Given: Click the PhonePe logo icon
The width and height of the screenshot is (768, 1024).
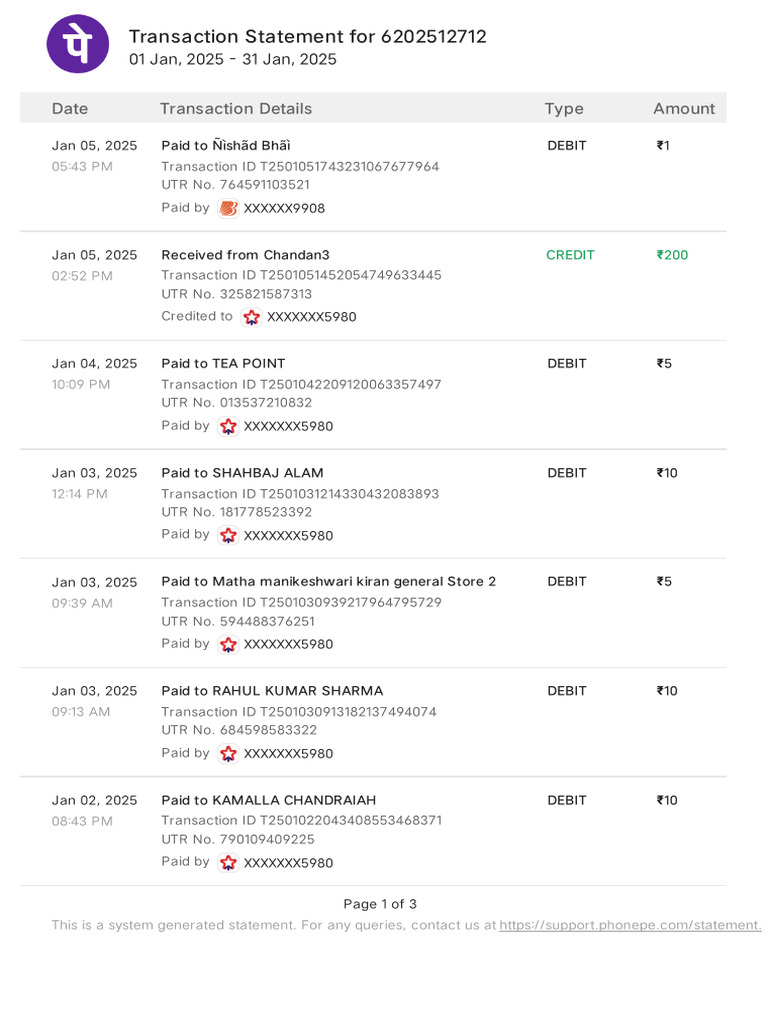Looking at the screenshot, I should [x=78, y=45].
